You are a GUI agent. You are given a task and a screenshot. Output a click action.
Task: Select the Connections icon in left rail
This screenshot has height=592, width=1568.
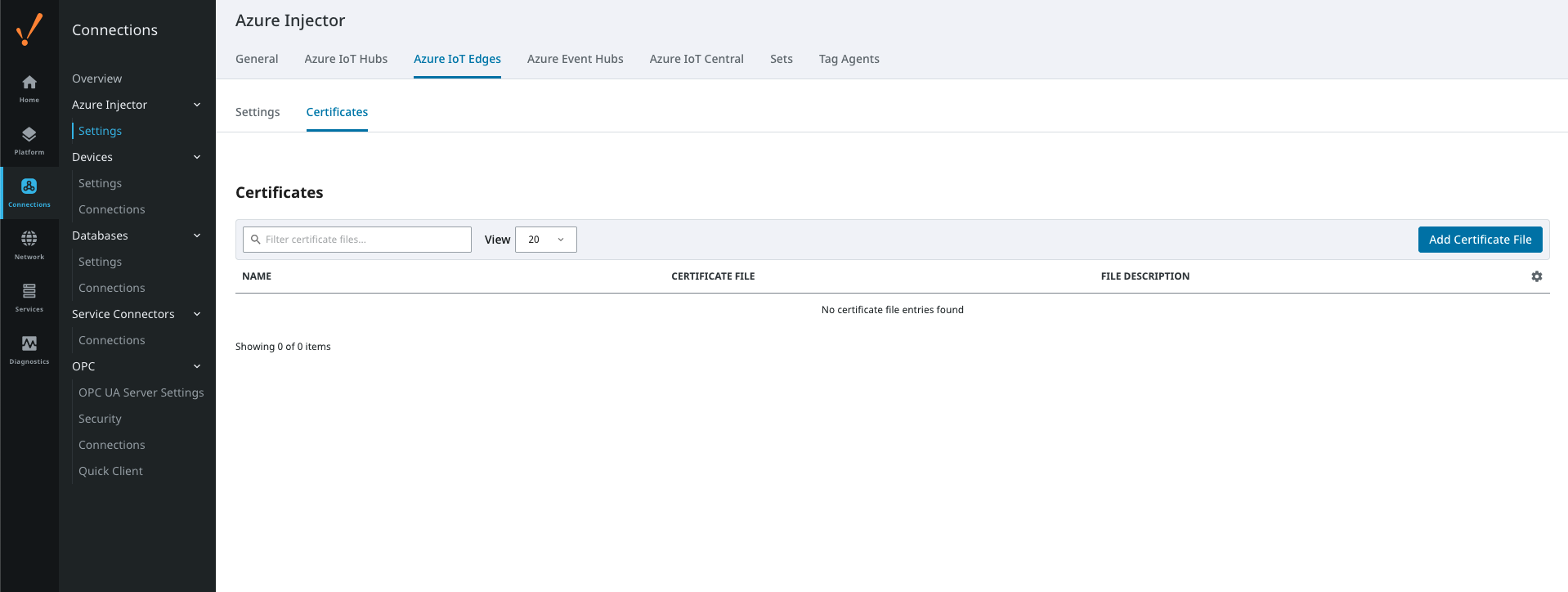[x=29, y=187]
